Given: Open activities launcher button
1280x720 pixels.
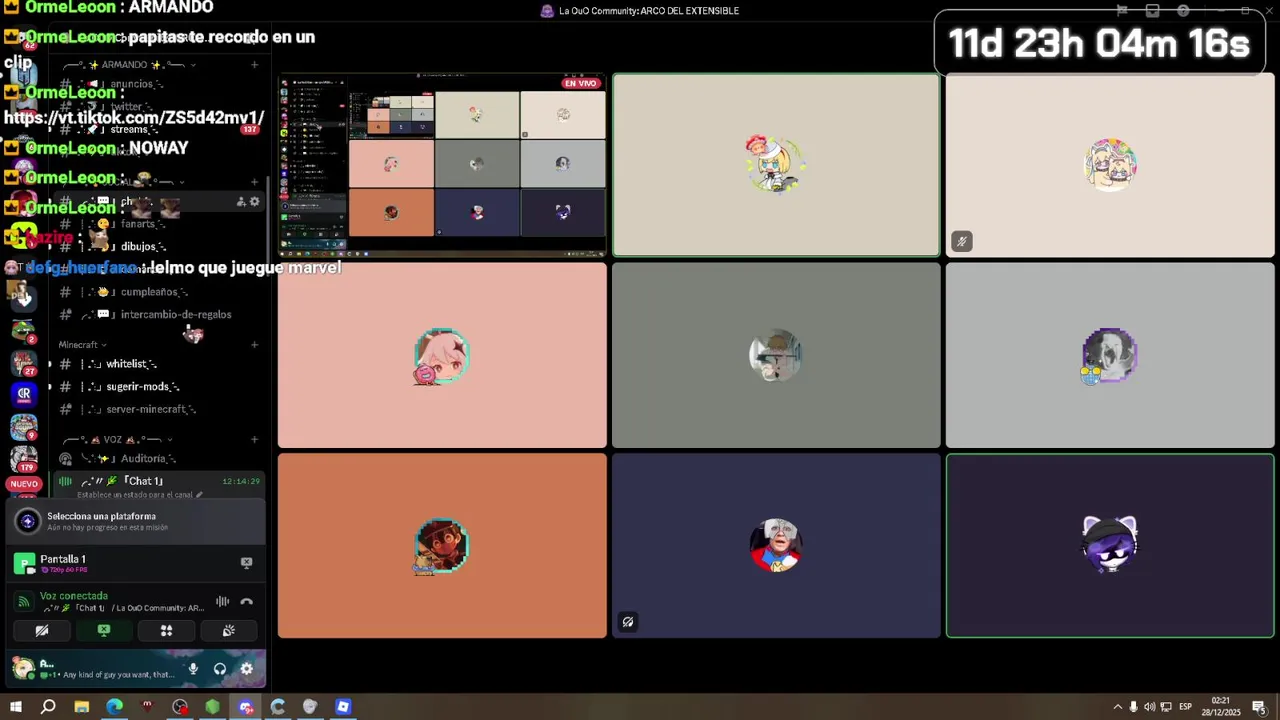Looking at the screenshot, I should point(166,631).
